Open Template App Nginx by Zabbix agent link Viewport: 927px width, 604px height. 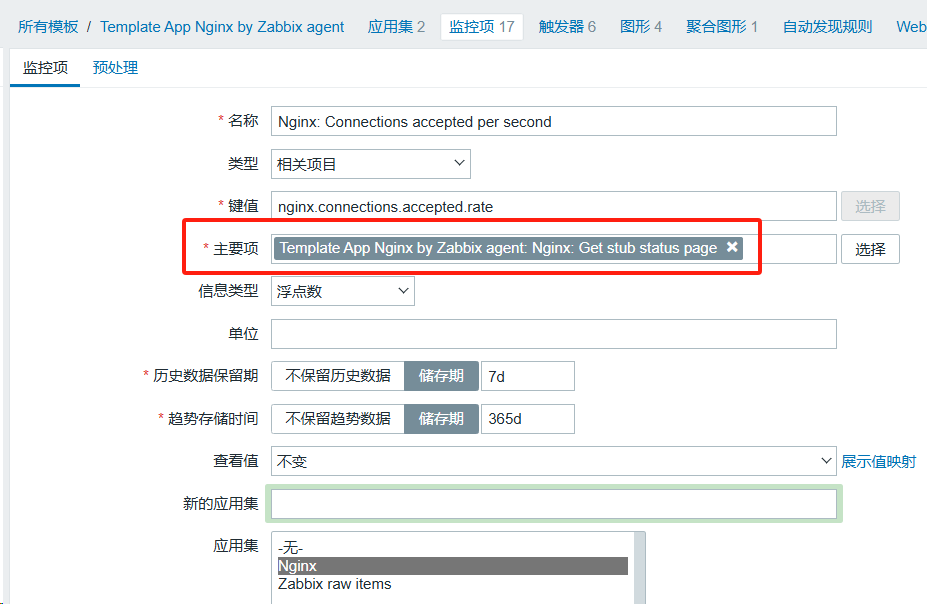coord(222,27)
